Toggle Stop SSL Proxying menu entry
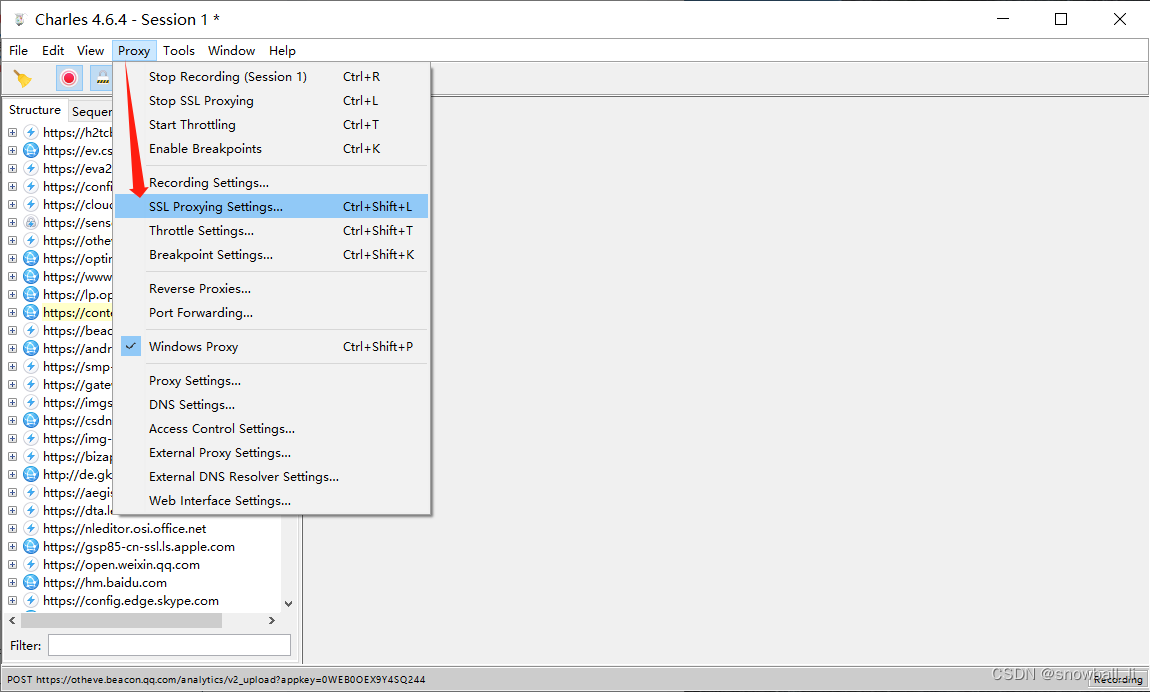This screenshot has width=1150, height=692. (271, 100)
